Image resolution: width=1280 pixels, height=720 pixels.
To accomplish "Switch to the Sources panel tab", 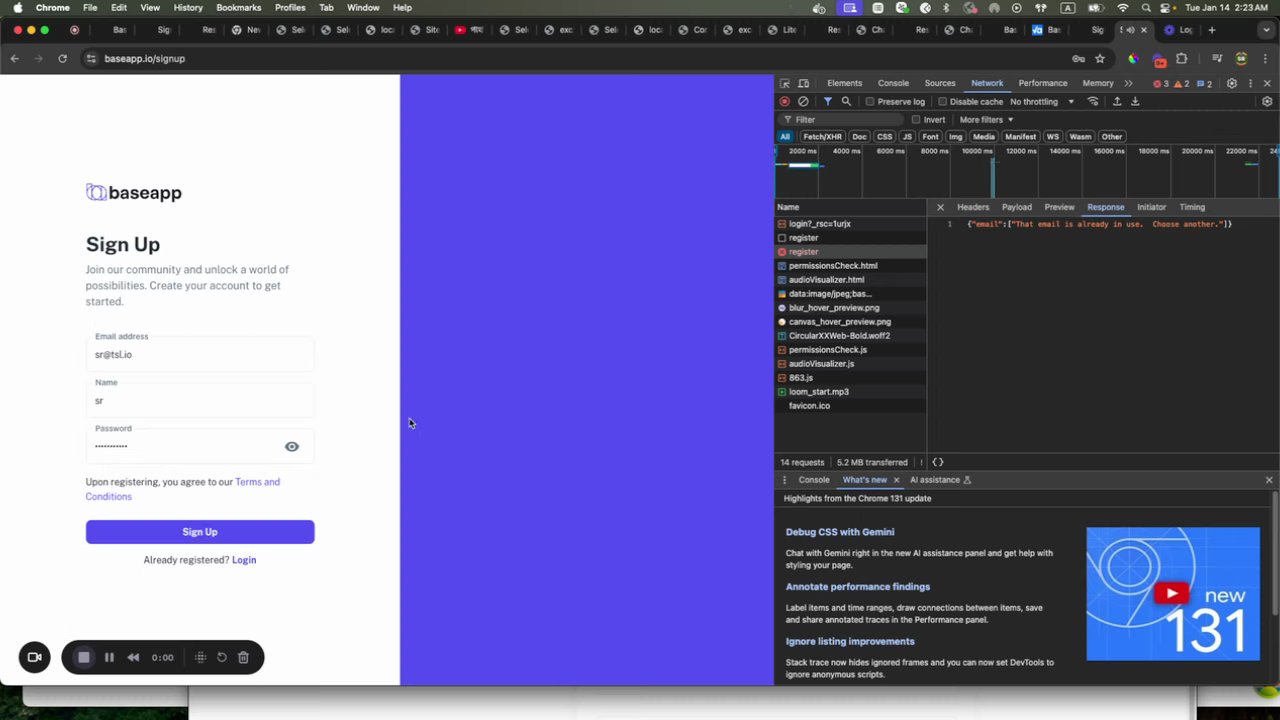I will (940, 83).
